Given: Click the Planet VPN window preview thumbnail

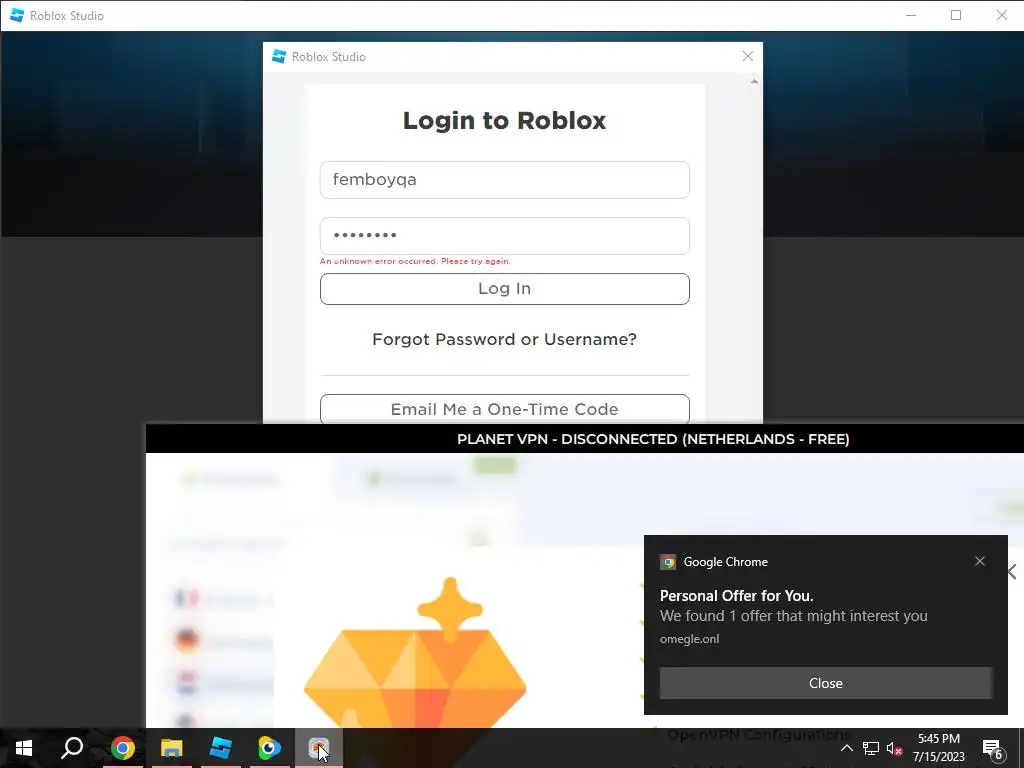Looking at the screenshot, I should 584,590.
